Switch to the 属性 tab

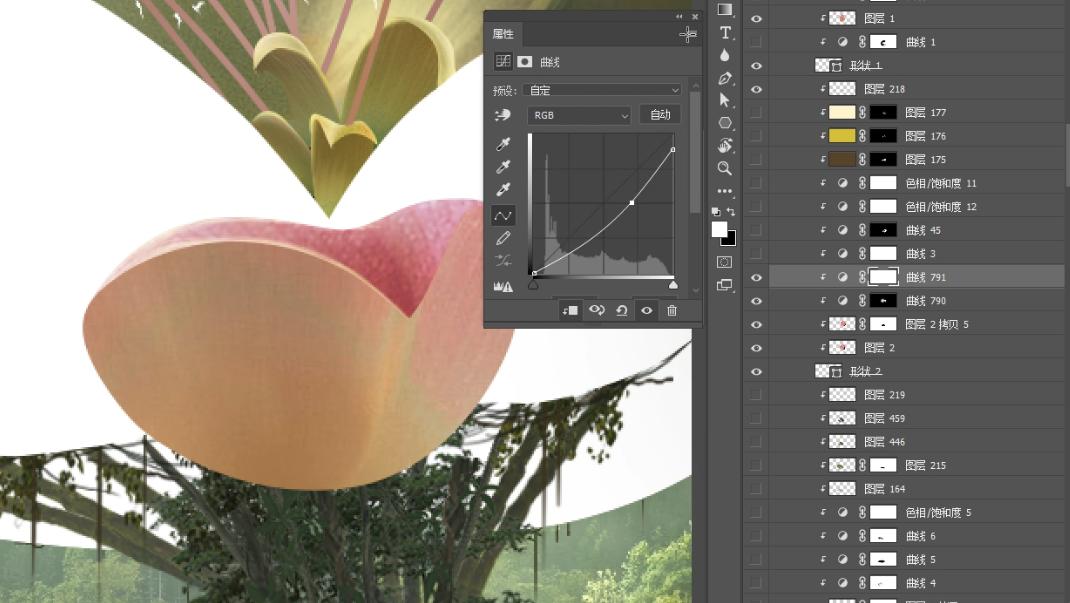click(503, 34)
